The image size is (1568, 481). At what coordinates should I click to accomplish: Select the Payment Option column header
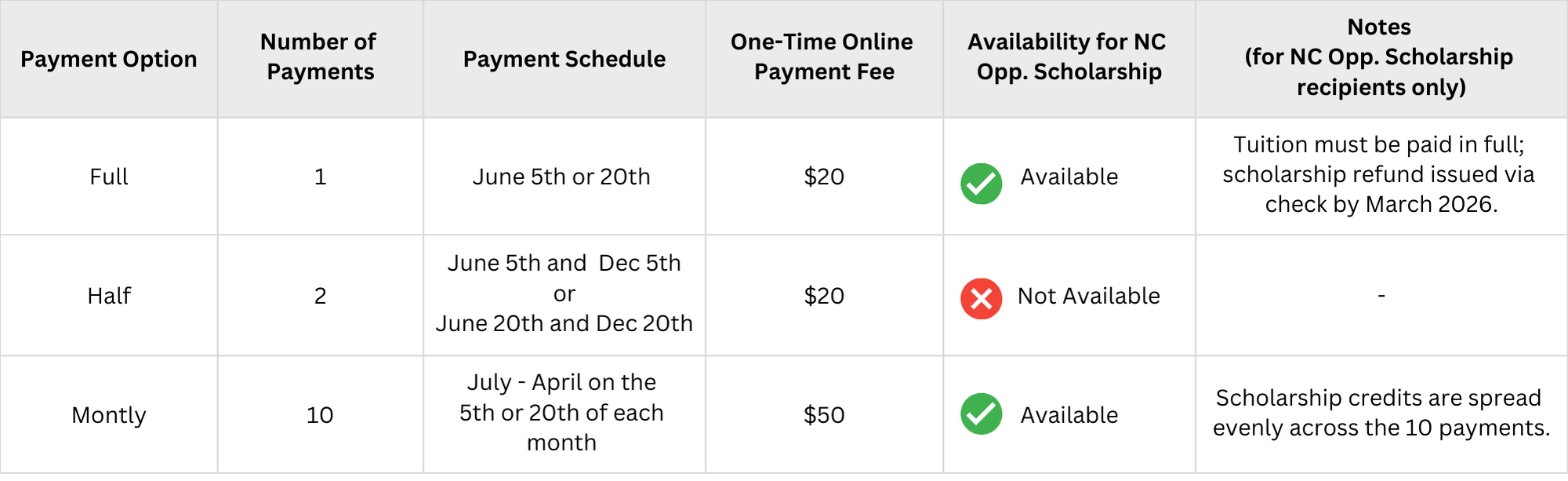pos(109,59)
